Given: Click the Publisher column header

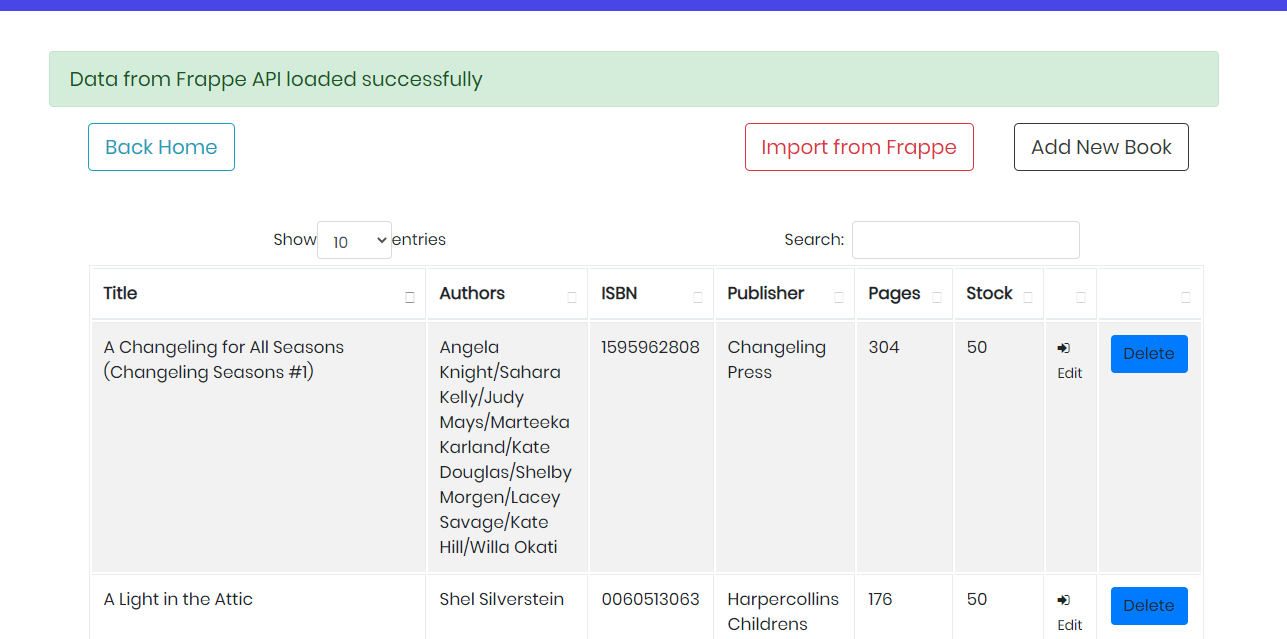Looking at the screenshot, I should [785, 294].
